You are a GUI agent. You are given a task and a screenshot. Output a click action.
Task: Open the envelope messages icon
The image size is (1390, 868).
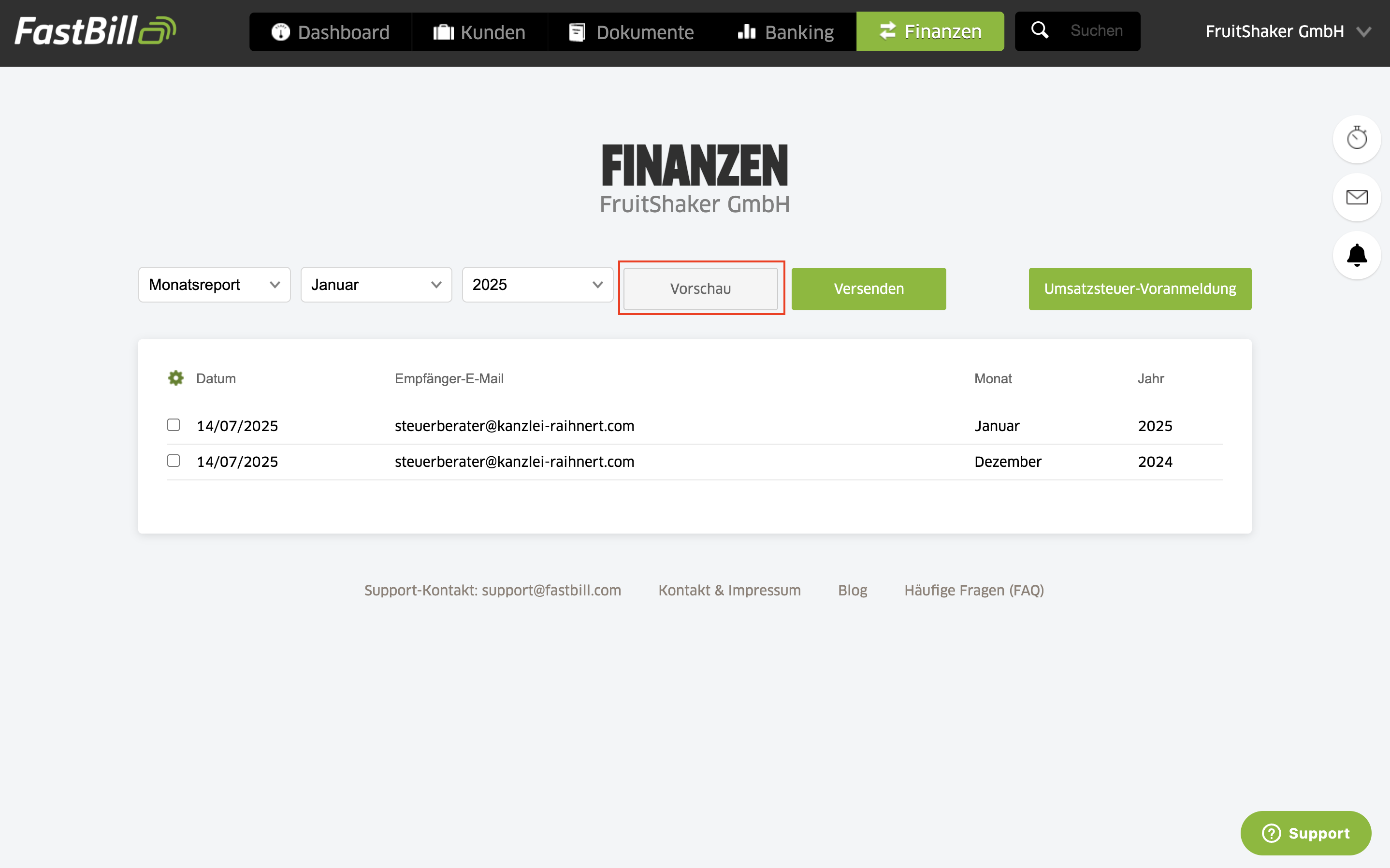[x=1357, y=198]
